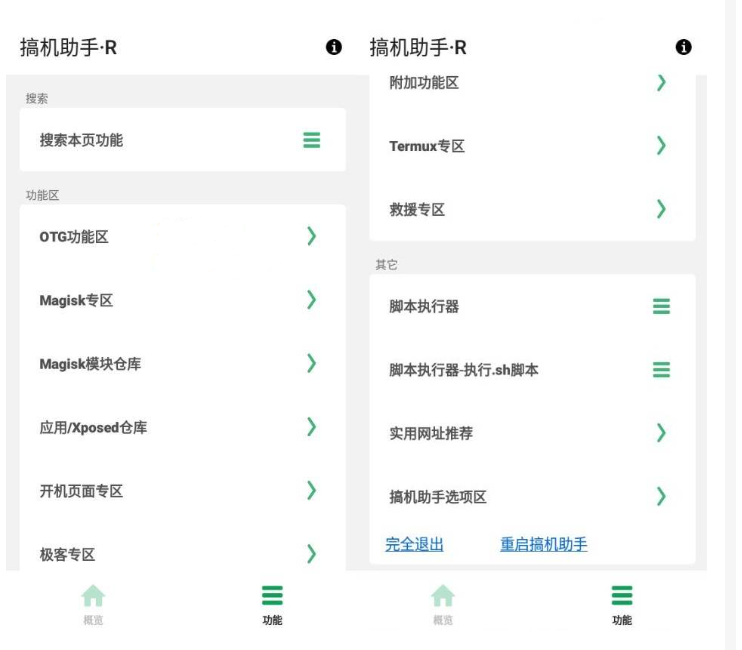Image resolution: width=742 pixels, height=650 pixels.
Task: Select OTG功能区 label
Action: click(x=74, y=237)
